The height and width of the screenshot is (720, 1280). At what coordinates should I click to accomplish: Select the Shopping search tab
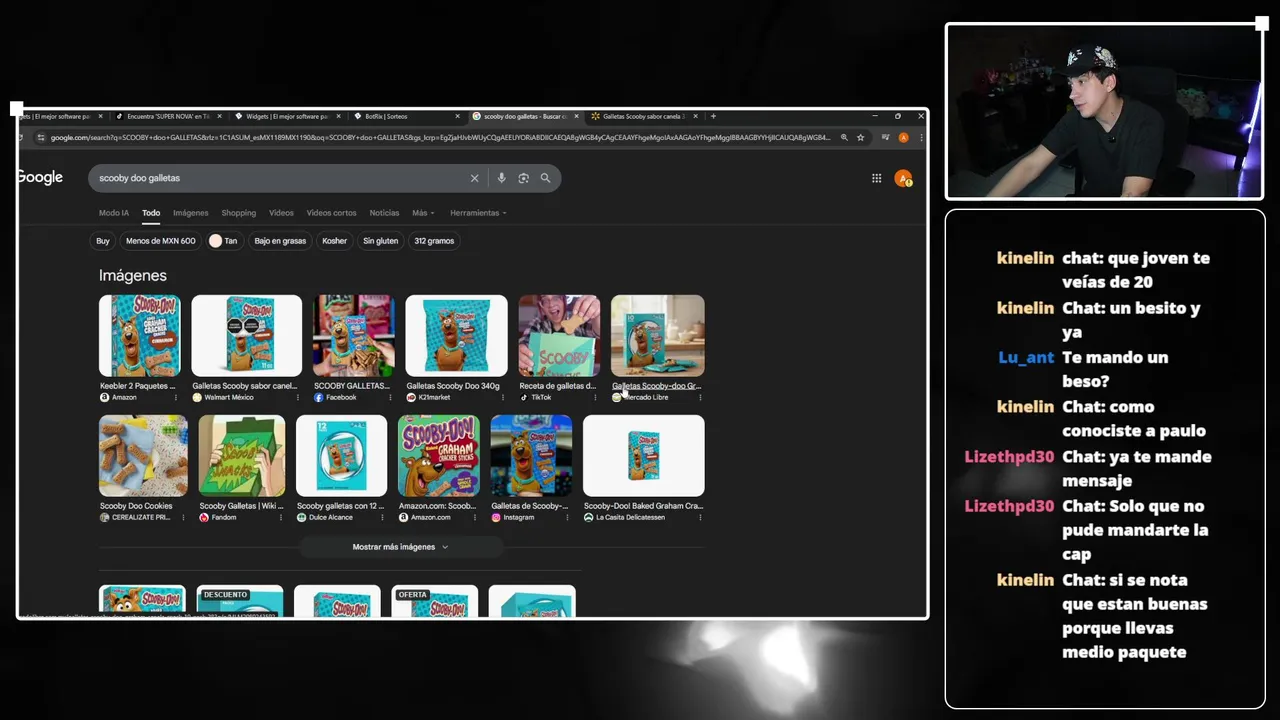click(x=238, y=213)
